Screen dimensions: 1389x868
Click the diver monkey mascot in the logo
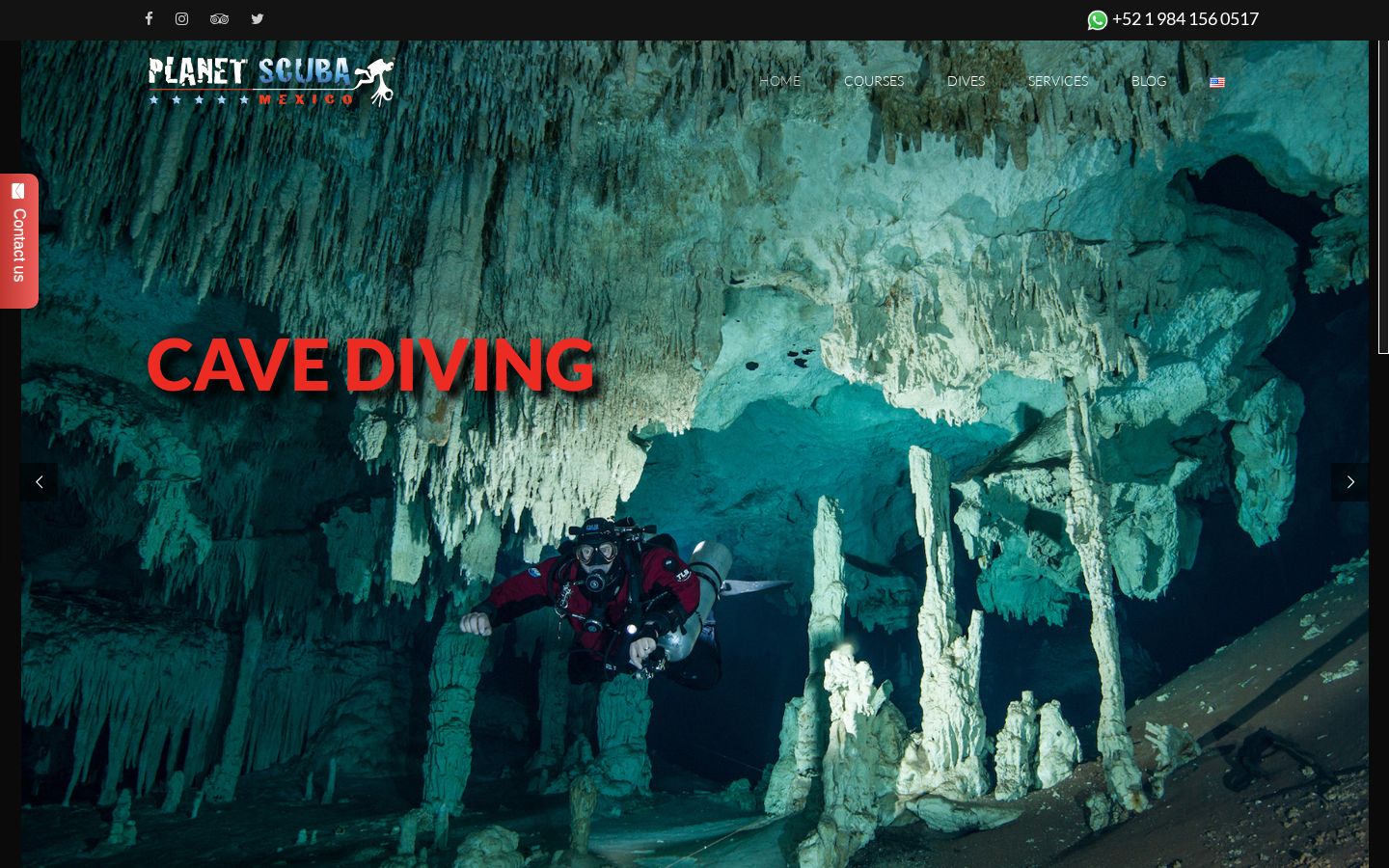click(376, 75)
